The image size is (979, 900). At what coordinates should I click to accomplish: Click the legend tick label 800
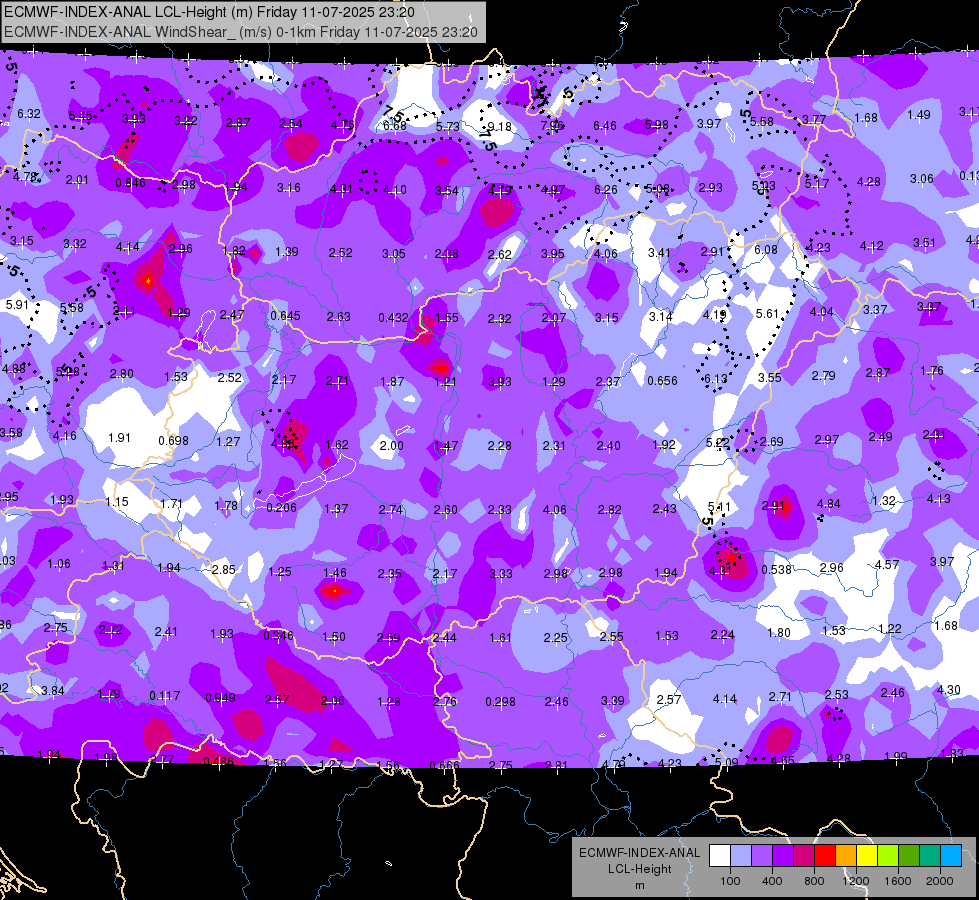pos(814,881)
